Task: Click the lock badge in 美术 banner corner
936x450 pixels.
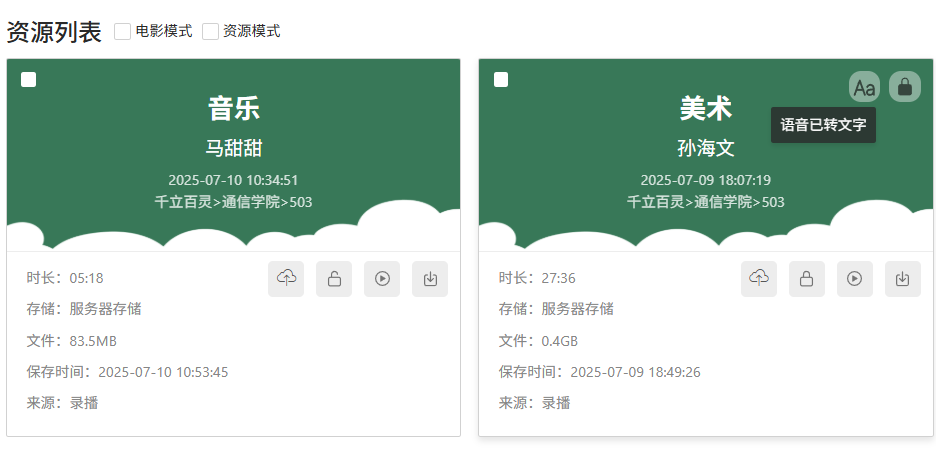Action: tap(905, 88)
